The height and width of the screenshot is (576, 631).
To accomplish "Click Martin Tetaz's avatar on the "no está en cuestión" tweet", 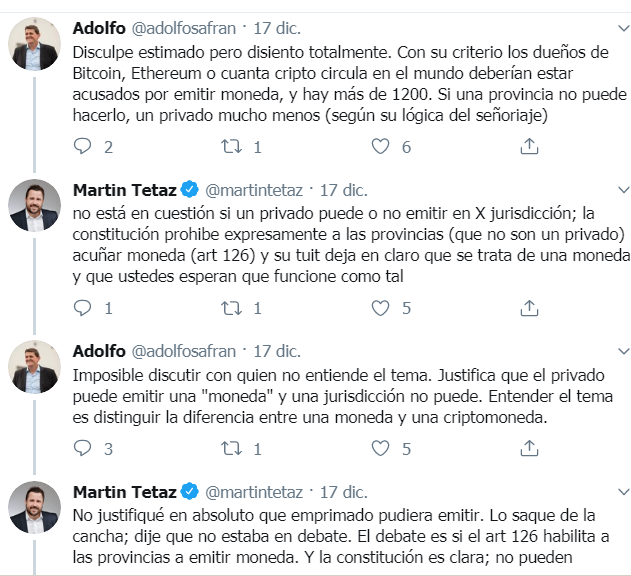I will pos(35,205).
